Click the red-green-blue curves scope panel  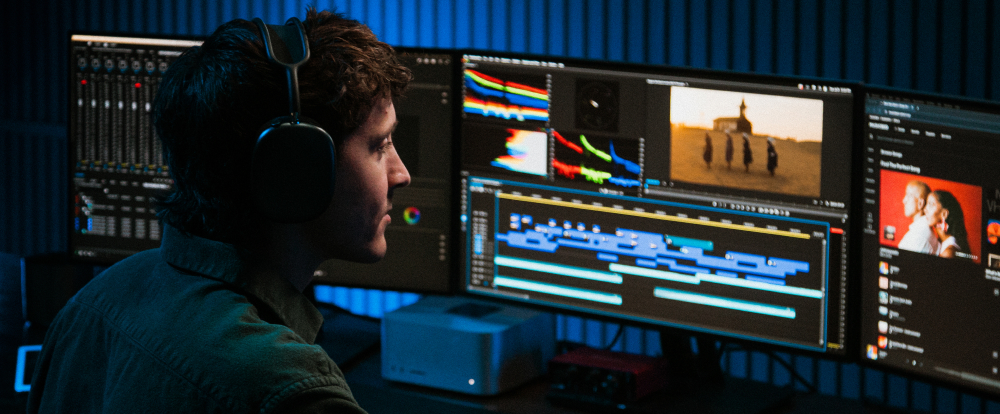click(x=596, y=159)
